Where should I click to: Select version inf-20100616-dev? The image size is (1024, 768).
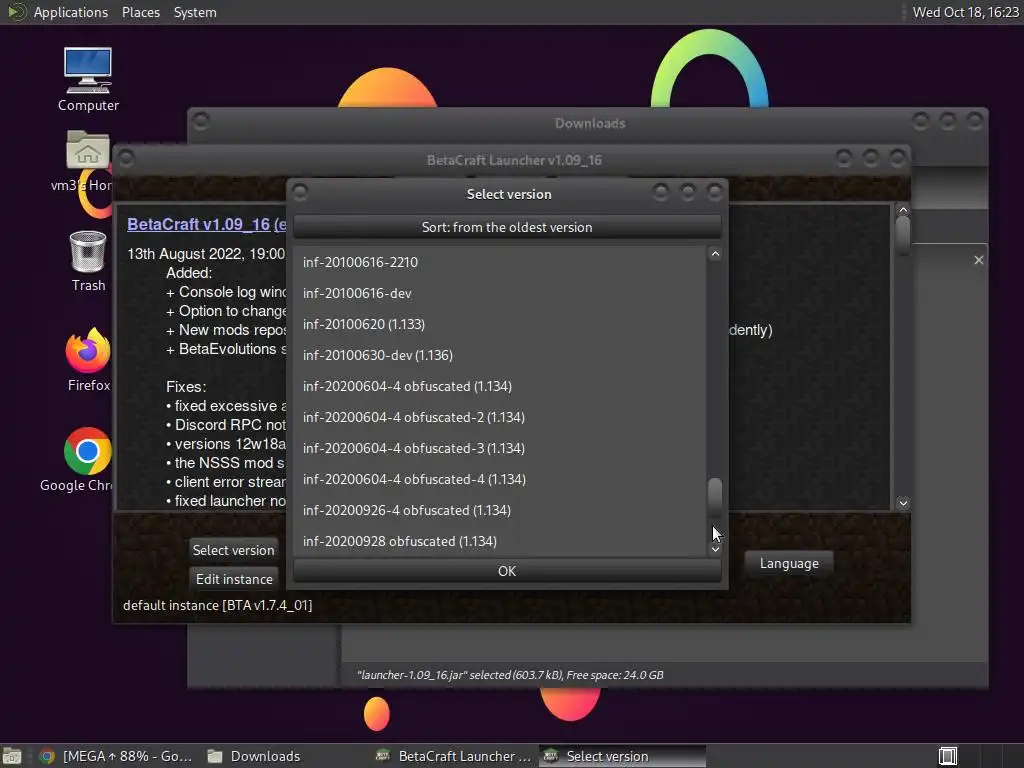[x=500, y=293]
